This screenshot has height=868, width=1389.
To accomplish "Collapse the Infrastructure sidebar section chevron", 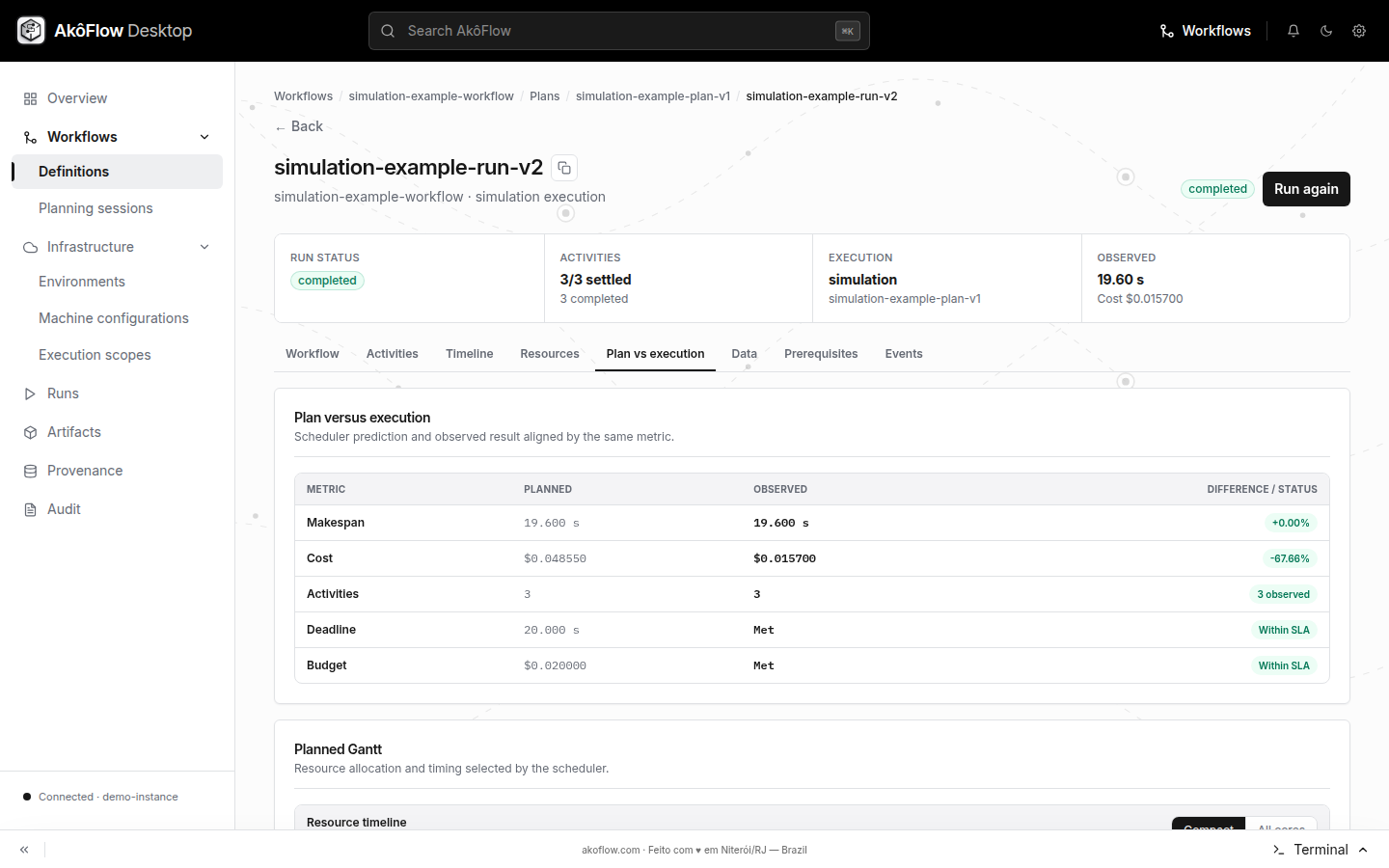I will click(x=204, y=247).
